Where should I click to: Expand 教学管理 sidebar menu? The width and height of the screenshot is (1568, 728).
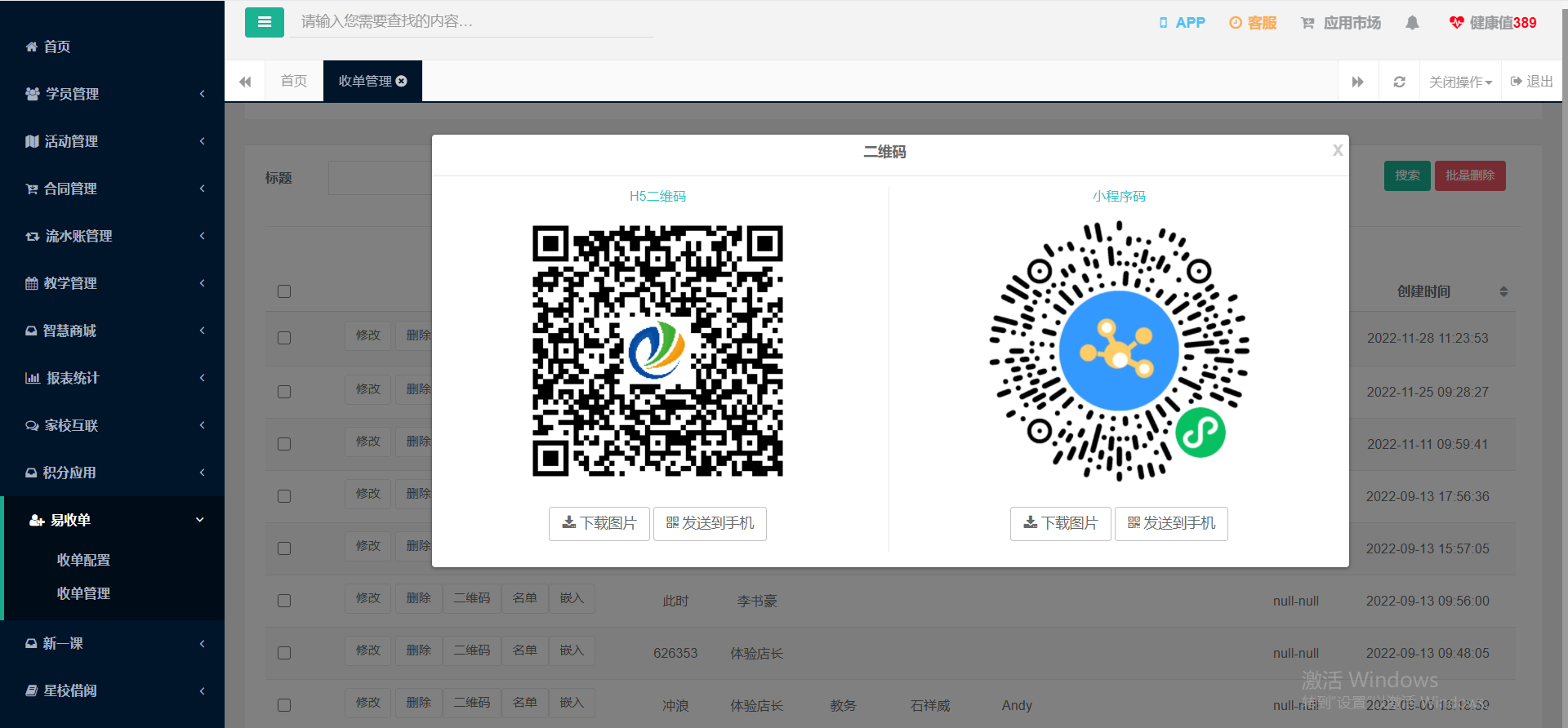point(113,283)
